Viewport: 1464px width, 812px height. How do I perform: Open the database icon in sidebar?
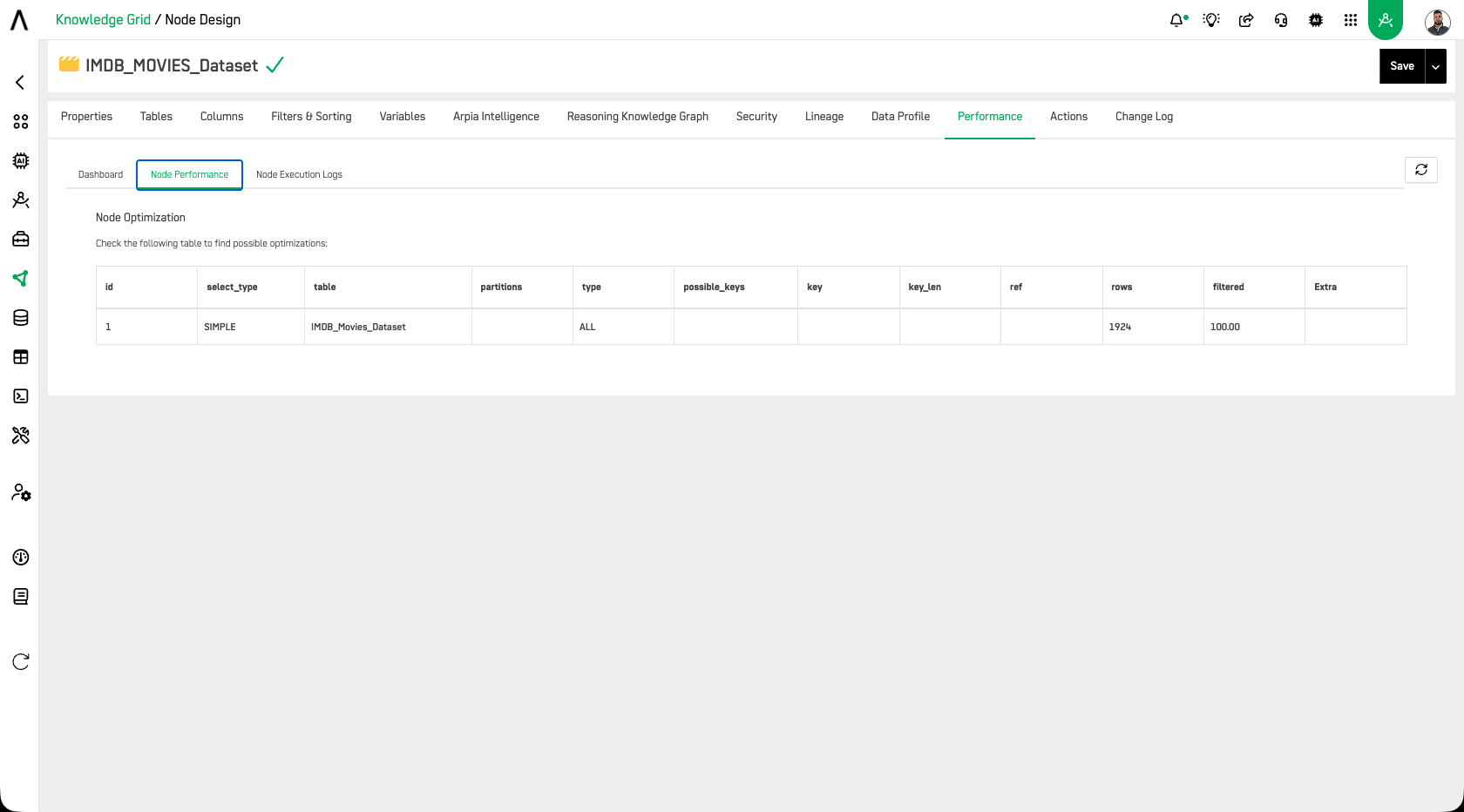[21, 318]
